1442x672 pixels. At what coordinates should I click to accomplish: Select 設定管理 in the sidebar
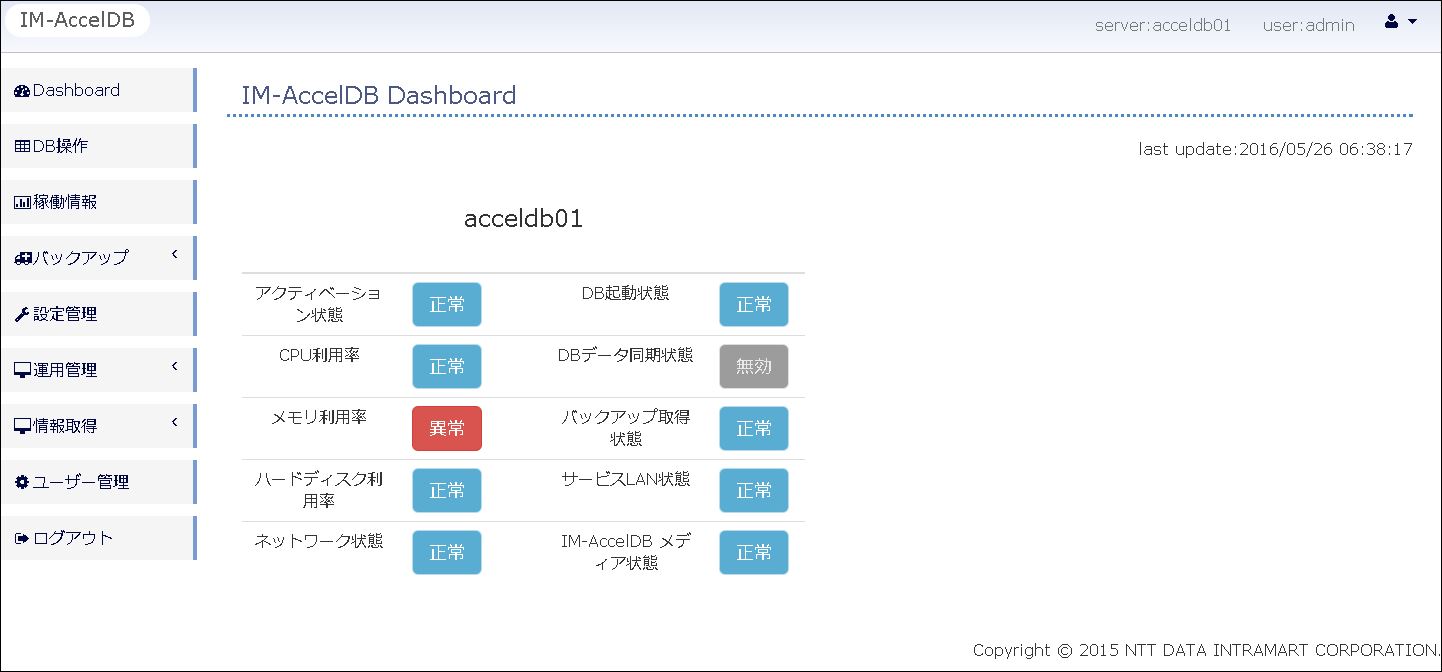point(97,314)
